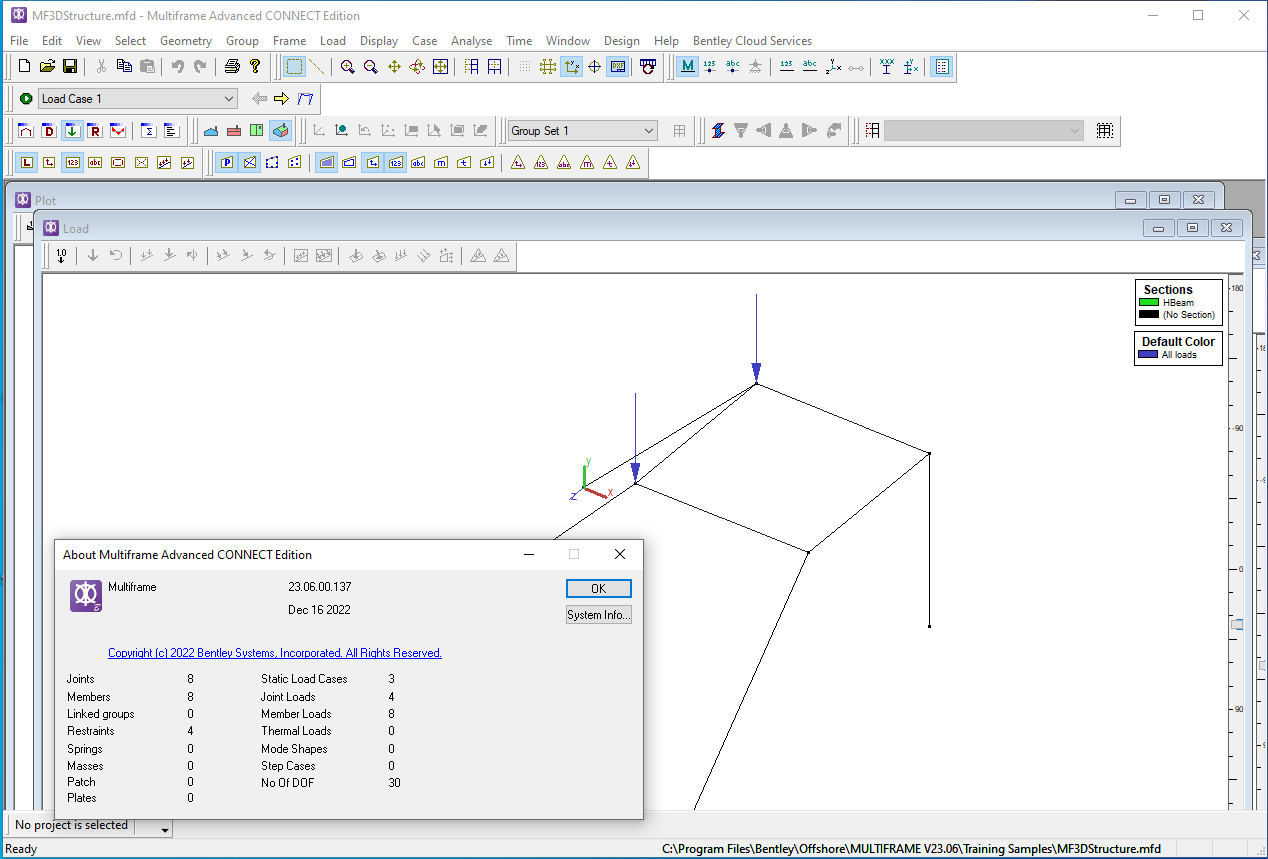Click the 'No Of DOF' label
Viewport: 1268px width, 859px height.
coord(288,783)
